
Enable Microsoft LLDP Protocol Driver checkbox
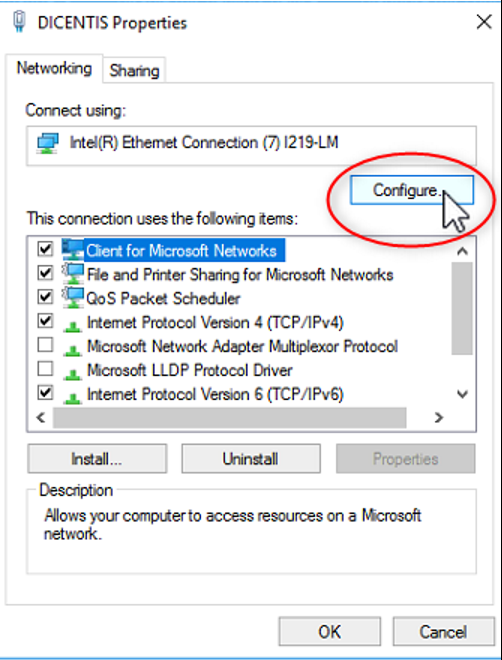pos(45,369)
